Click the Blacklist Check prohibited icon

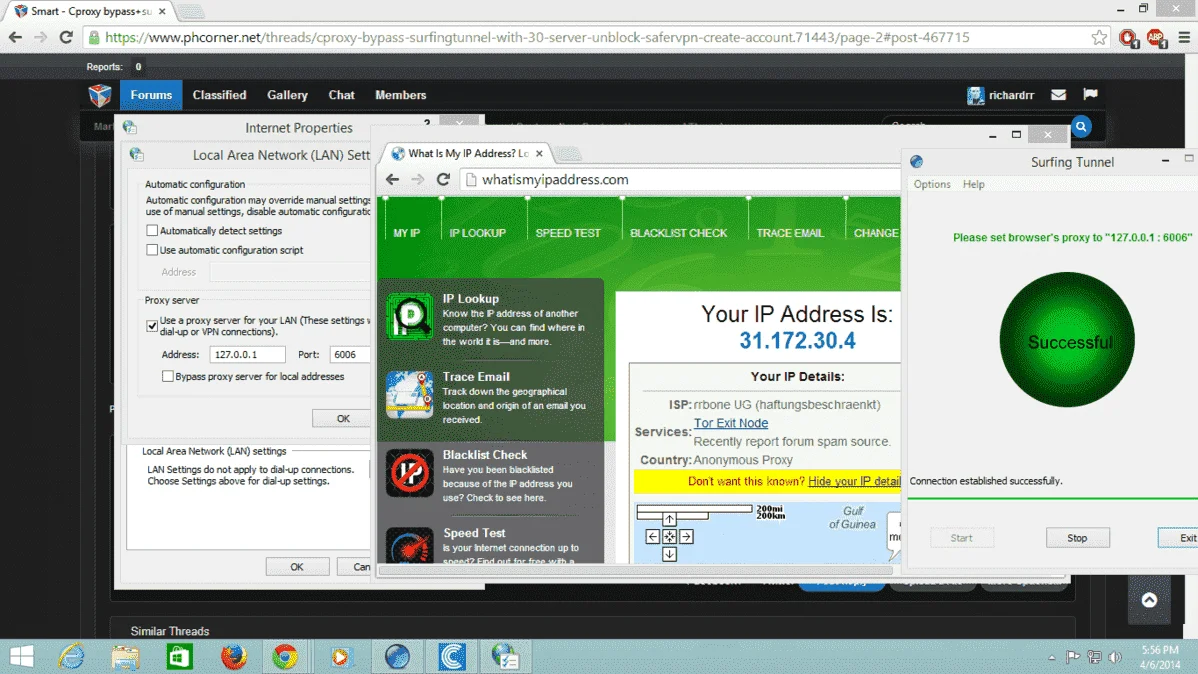(410, 473)
